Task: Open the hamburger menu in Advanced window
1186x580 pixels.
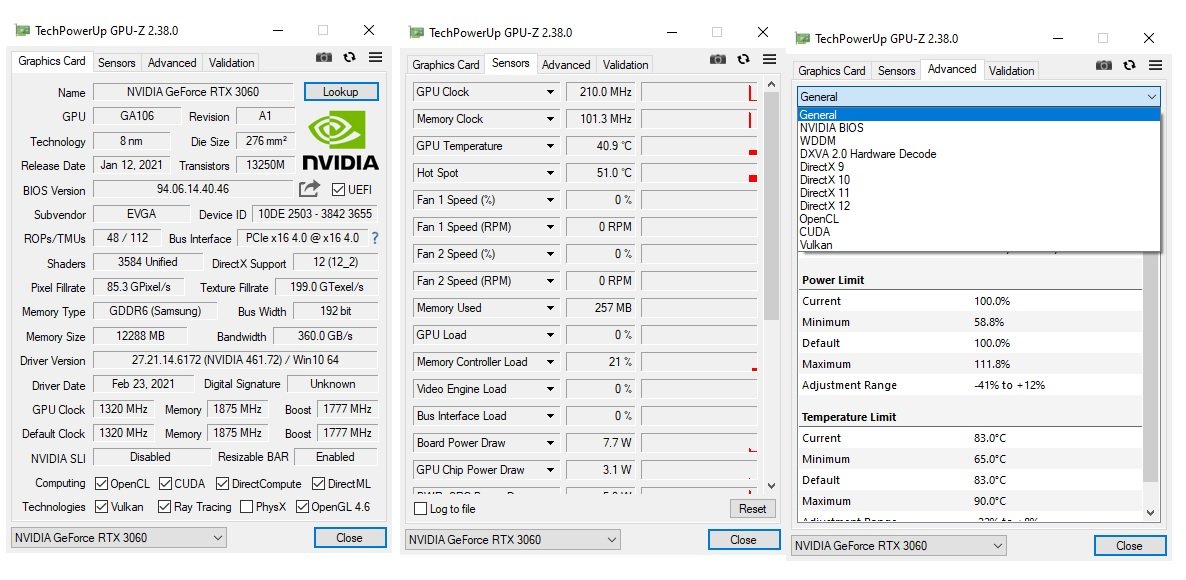Action: 1155,66
